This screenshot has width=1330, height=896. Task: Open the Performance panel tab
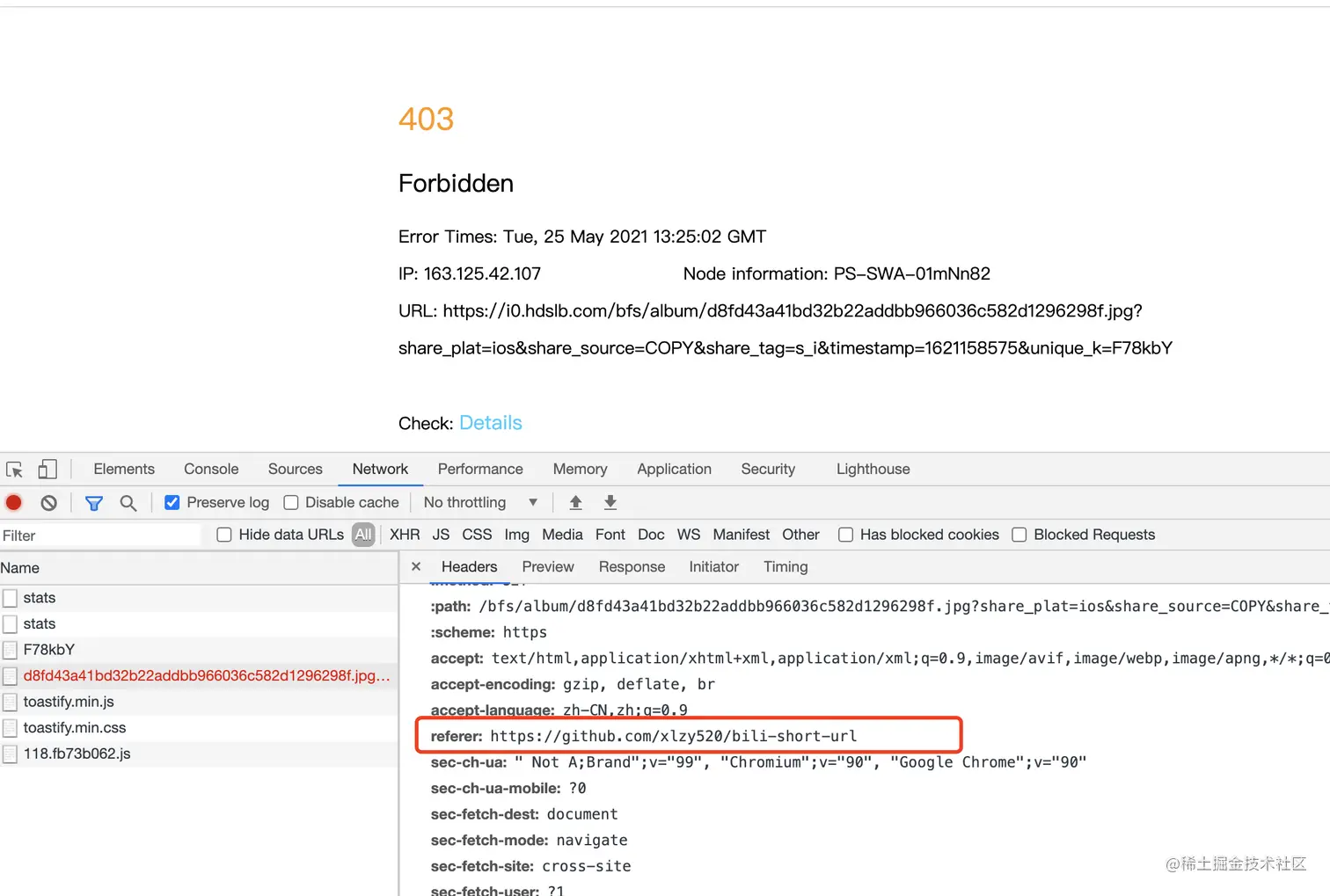coord(480,470)
